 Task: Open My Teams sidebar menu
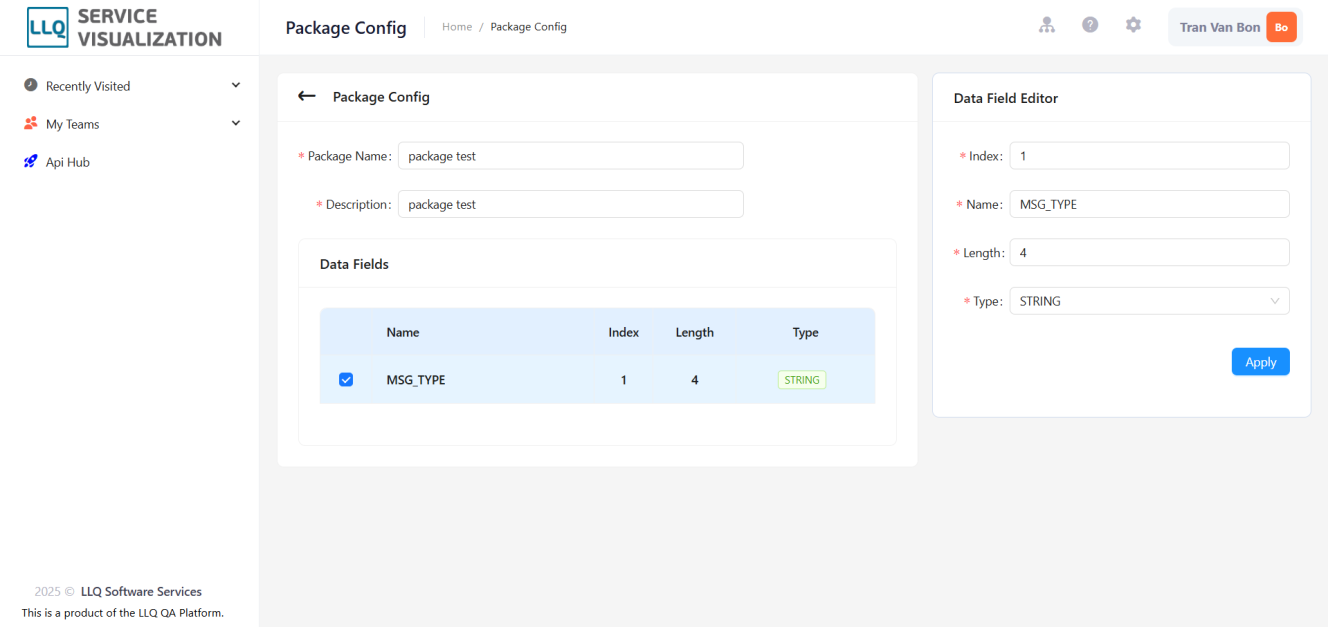tap(130, 124)
